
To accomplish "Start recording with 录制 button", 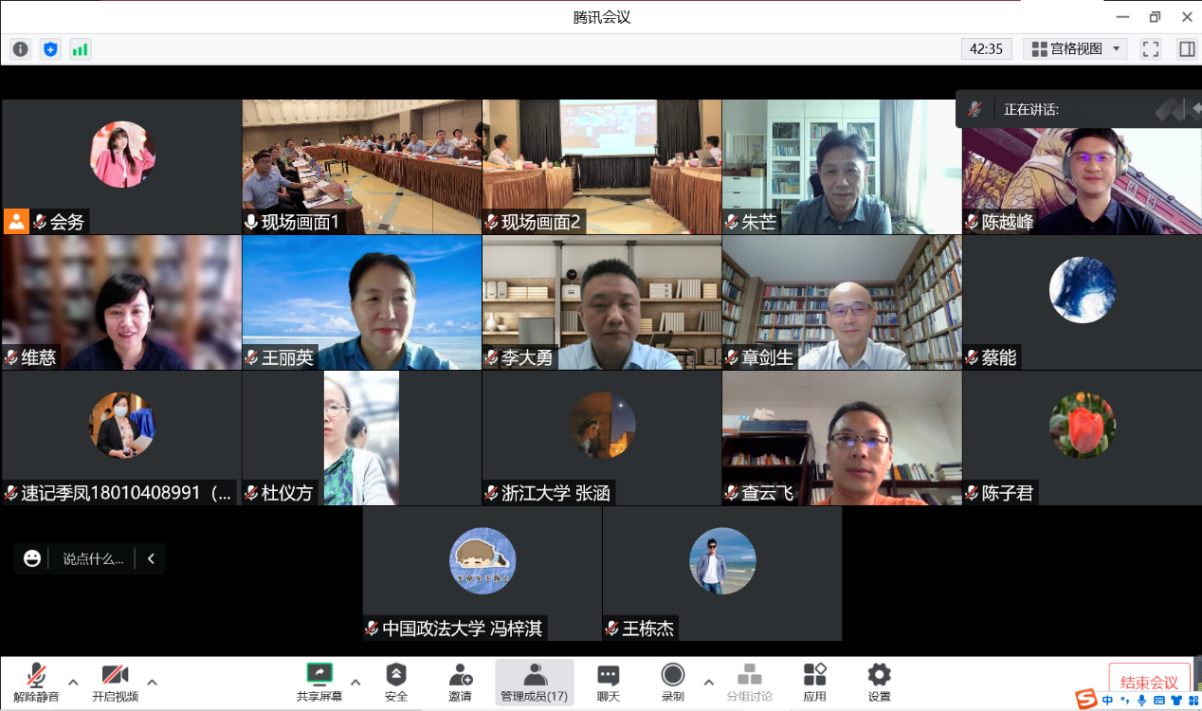I will tap(673, 682).
